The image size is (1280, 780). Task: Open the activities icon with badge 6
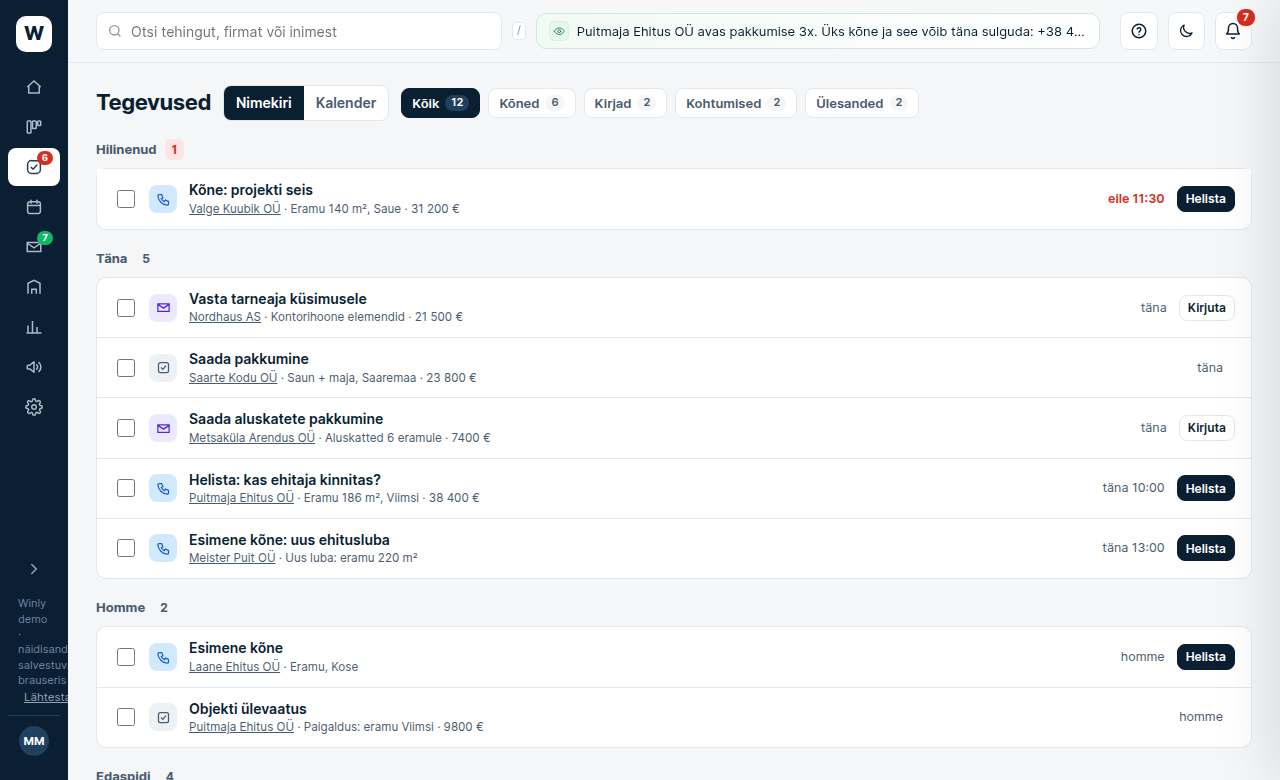[x=34, y=167]
